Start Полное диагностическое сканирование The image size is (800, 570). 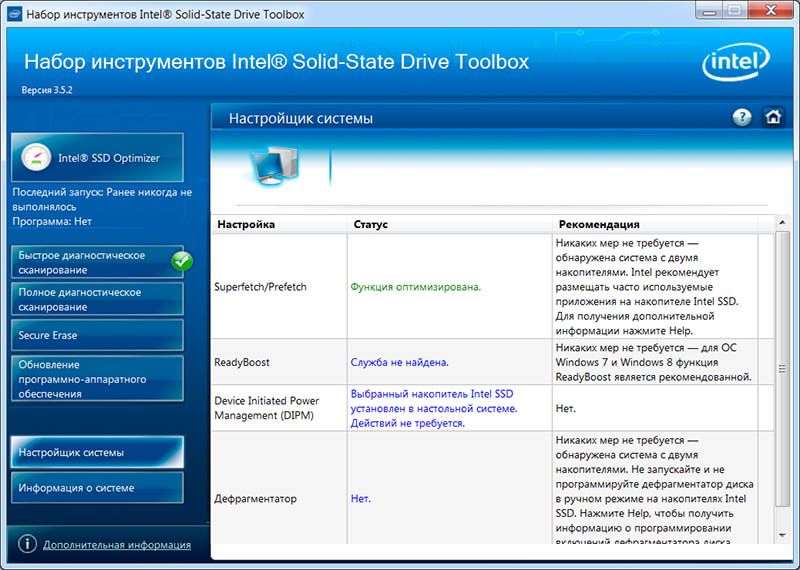point(97,299)
